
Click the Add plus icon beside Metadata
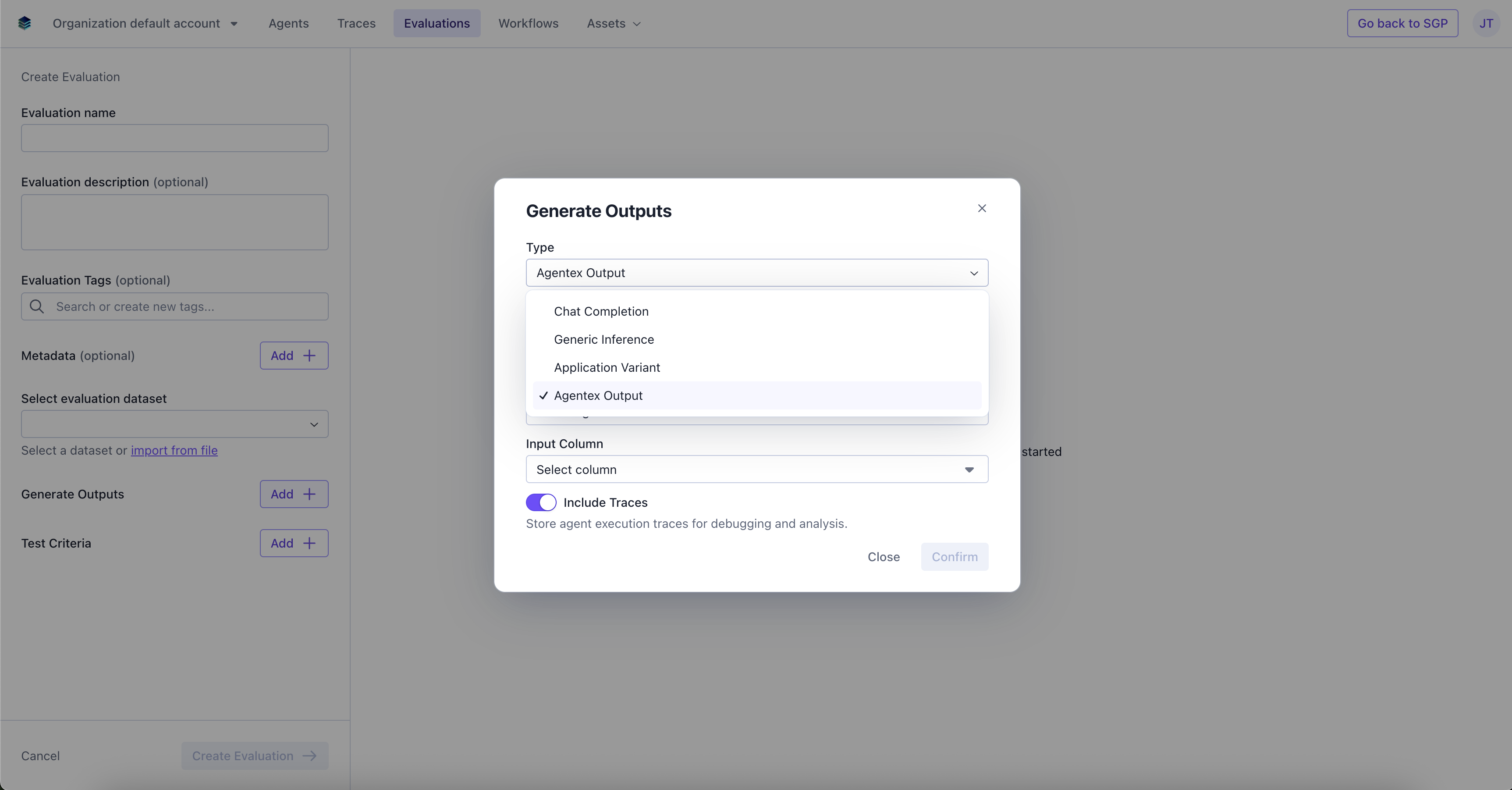[x=309, y=356]
